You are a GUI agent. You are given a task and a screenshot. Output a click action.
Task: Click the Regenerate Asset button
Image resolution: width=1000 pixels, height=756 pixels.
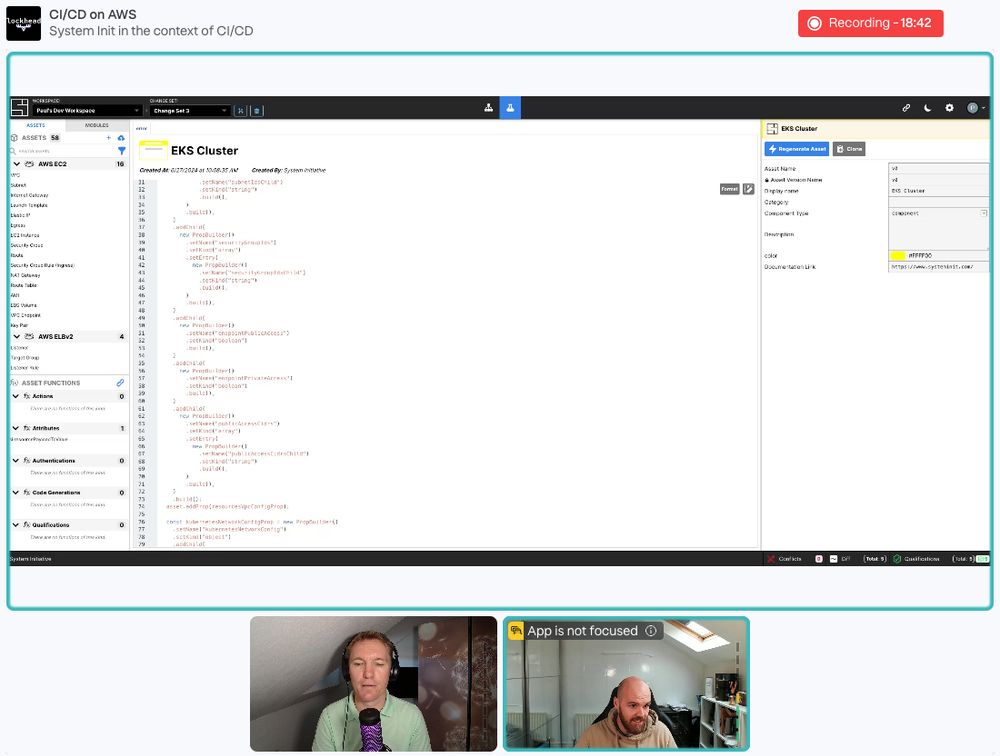click(x=797, y=149)
